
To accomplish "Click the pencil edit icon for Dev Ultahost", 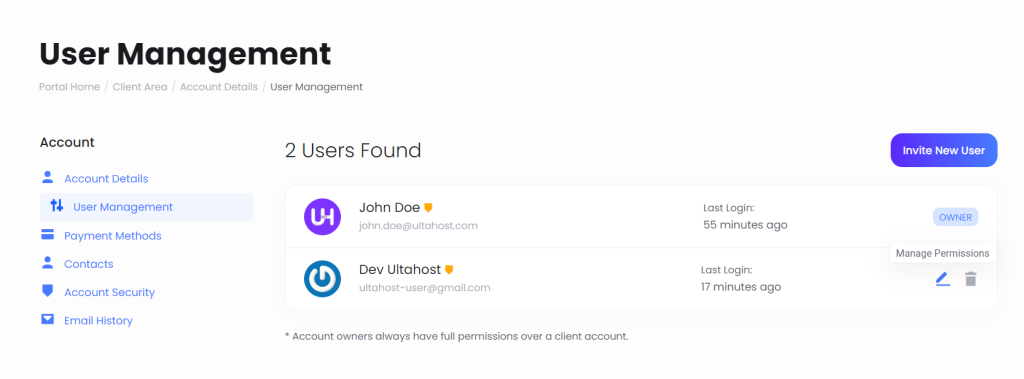I will tap(942, 280).
